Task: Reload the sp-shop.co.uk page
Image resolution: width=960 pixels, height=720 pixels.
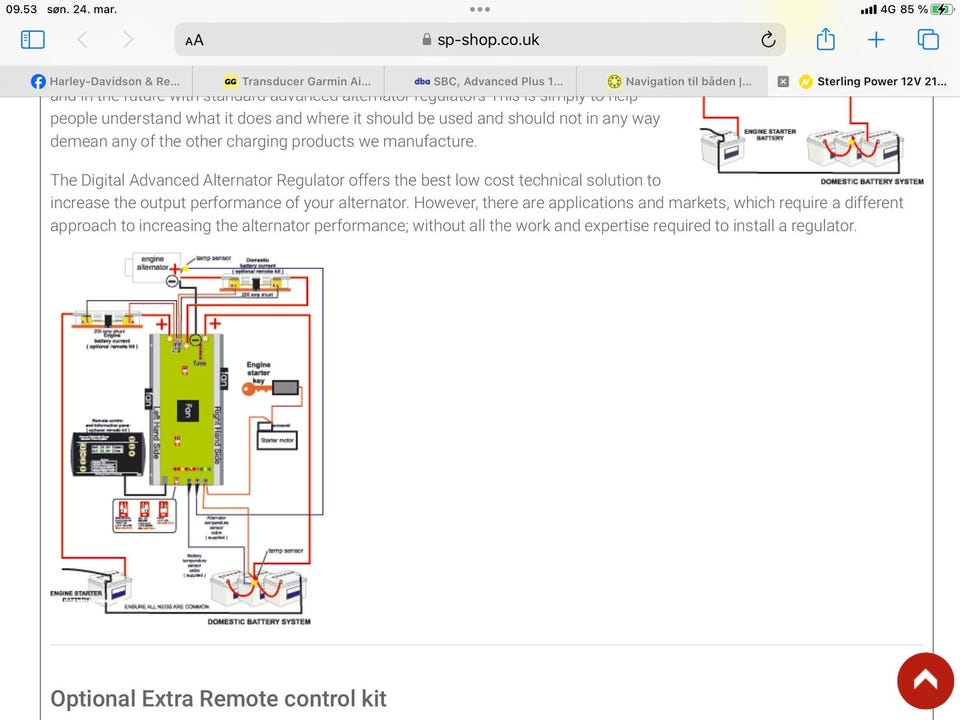Action: [x=768, y=40]
